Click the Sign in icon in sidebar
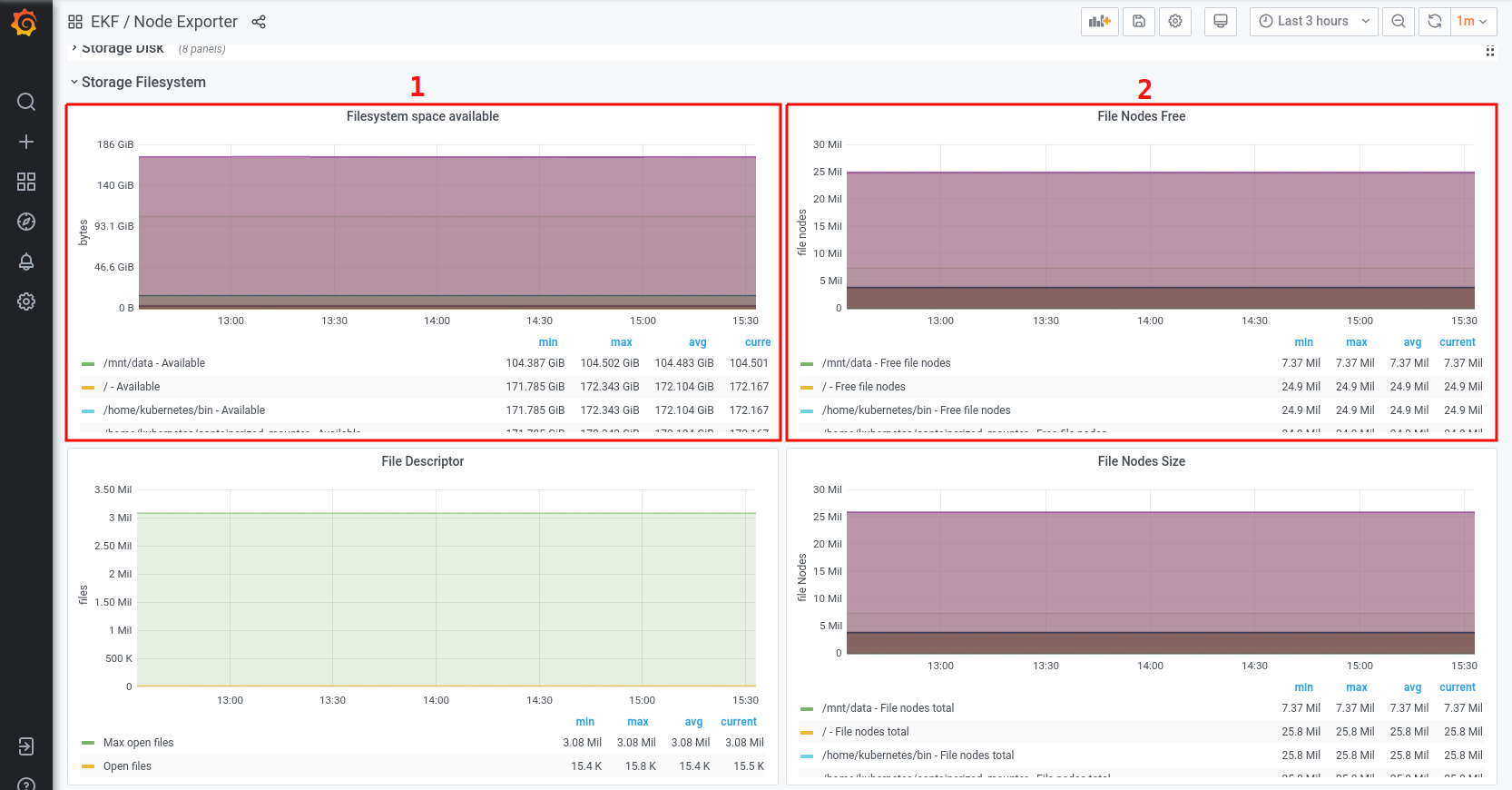1512x790 pixels. (26, 746)
